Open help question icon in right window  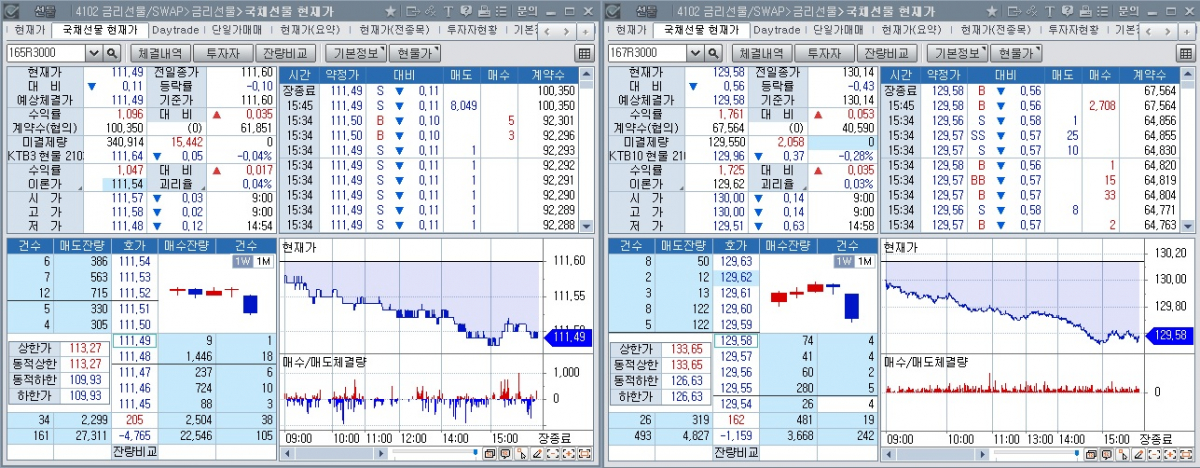click(1067, 11)
